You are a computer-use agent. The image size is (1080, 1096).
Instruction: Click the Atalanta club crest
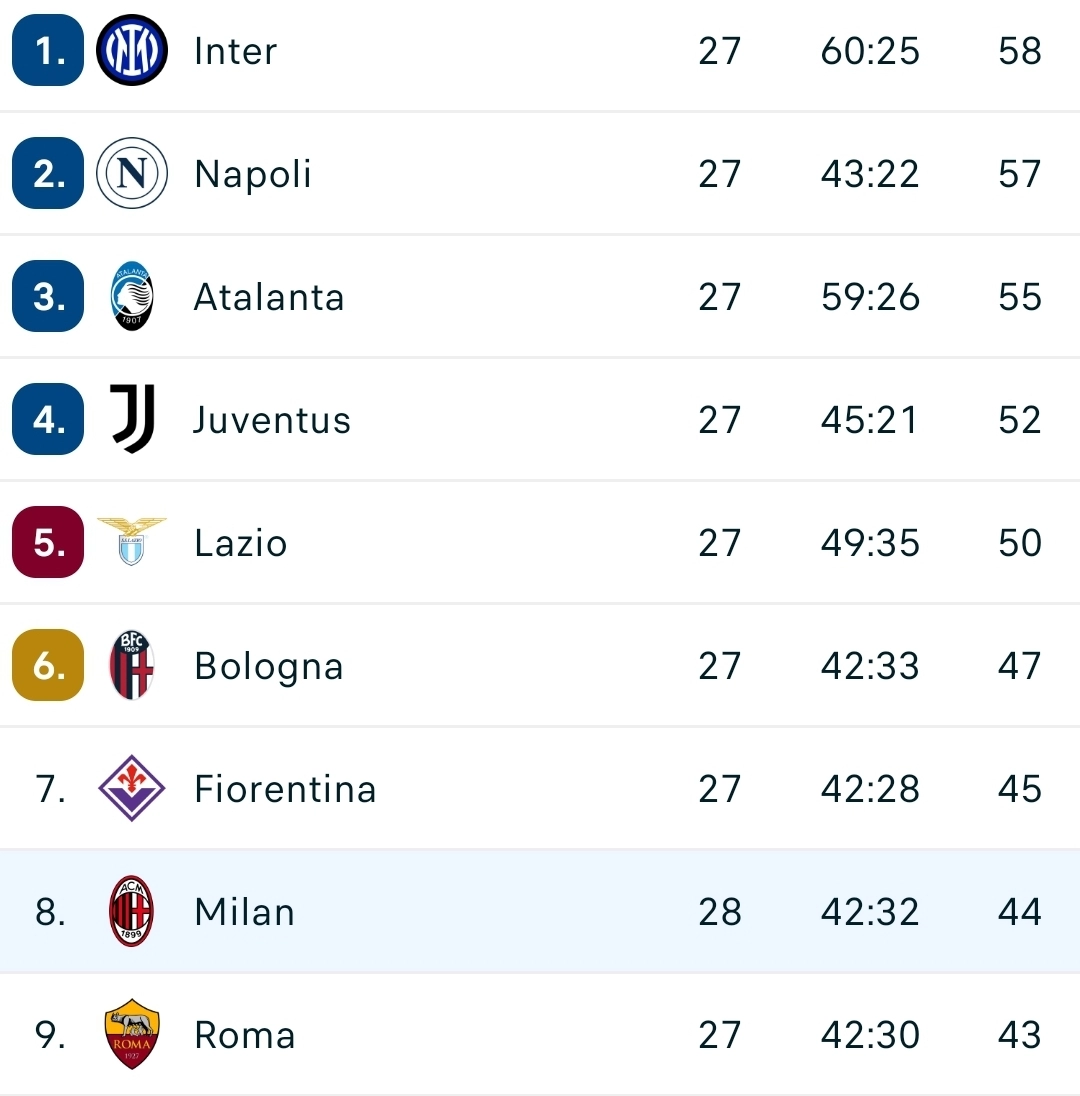[131, 296]
